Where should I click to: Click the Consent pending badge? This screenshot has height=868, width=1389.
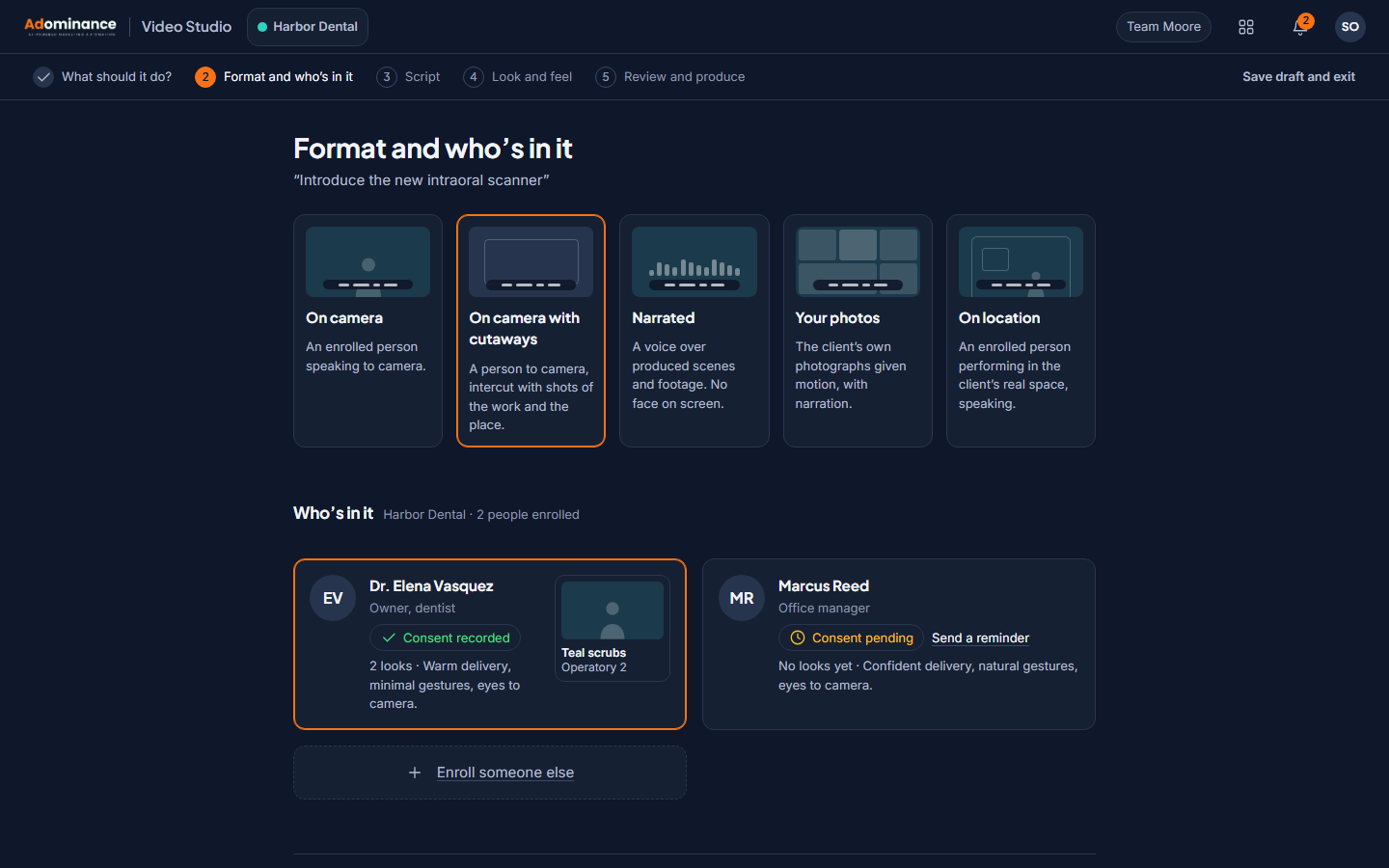[851, 637]
